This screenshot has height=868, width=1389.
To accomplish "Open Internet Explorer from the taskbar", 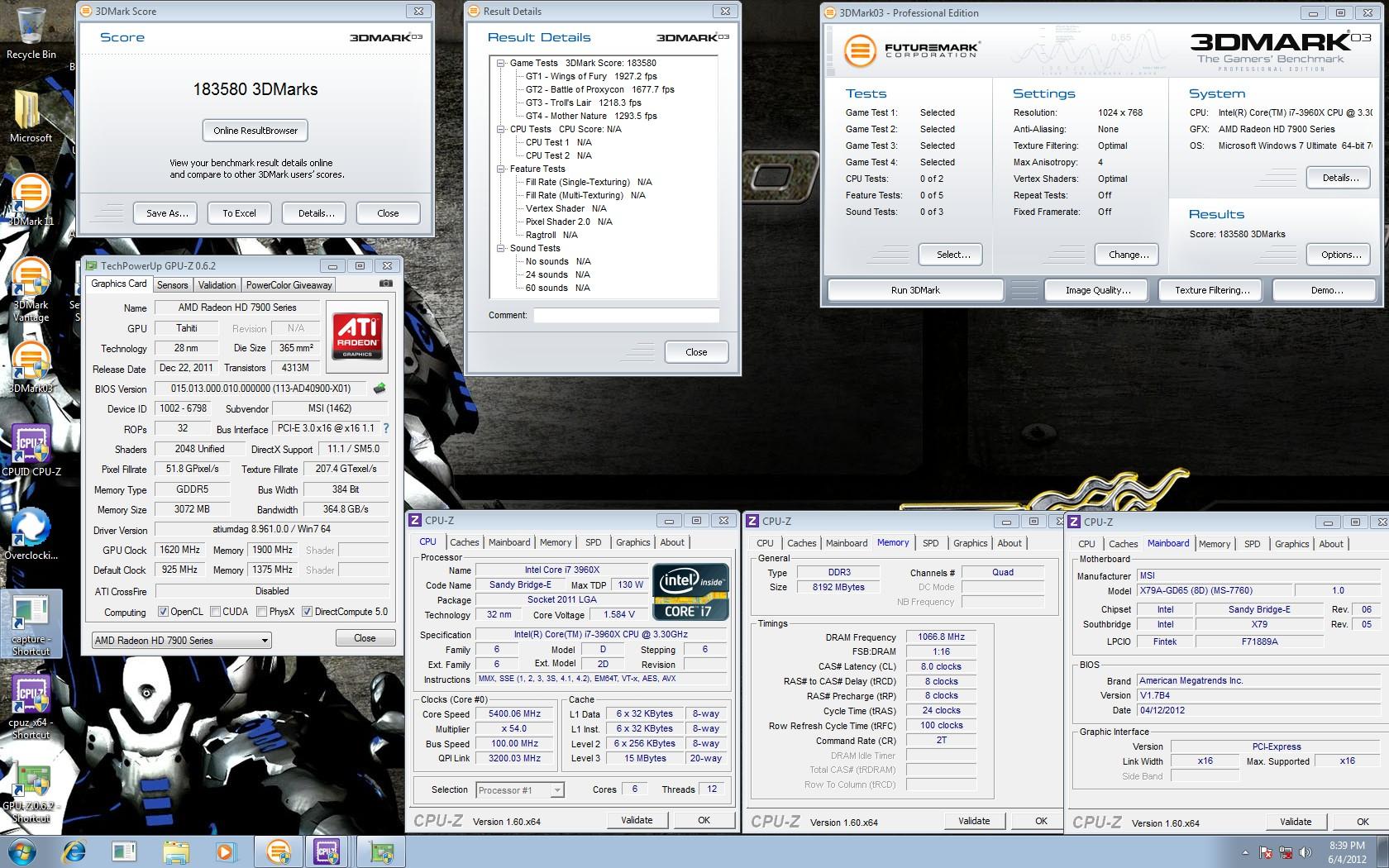I will (74, 851).
